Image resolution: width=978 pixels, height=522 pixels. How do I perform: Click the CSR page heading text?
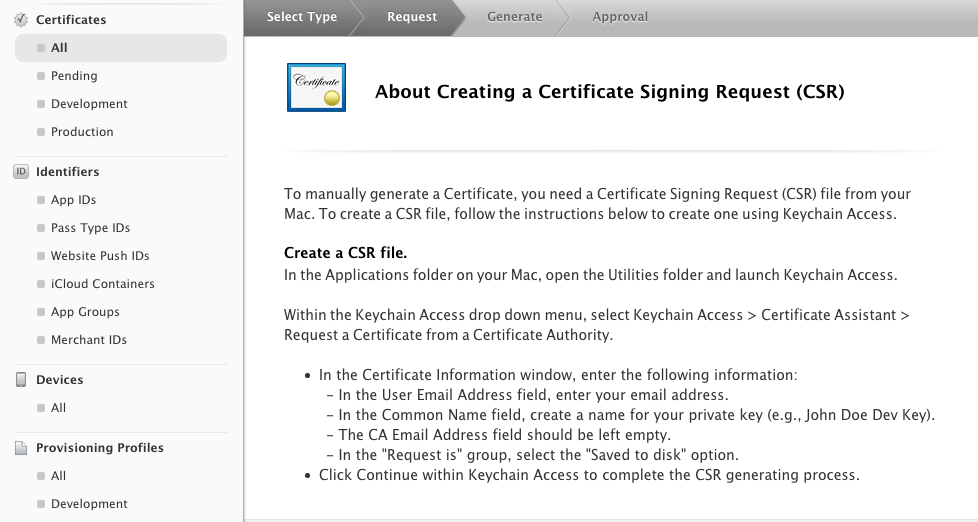[609, 92]
